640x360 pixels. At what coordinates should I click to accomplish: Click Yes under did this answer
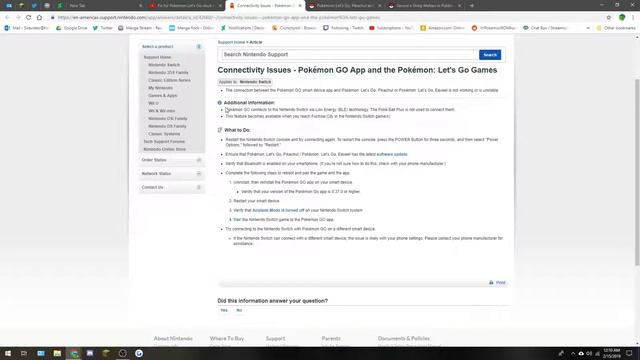pyautogui.click(x=224, y=310)
